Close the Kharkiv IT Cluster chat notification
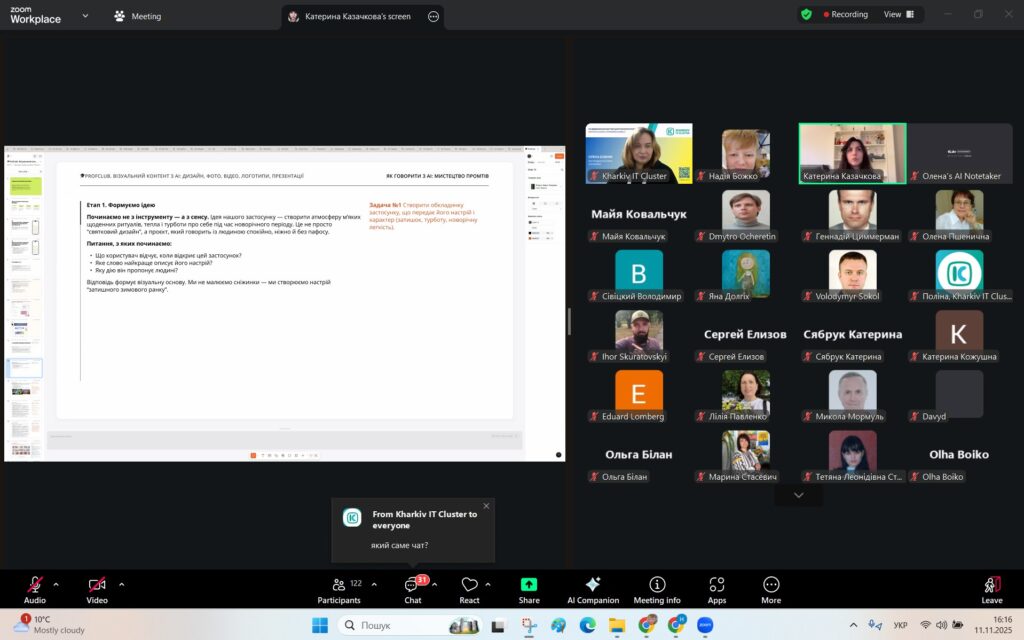This screenshot has width=1024, height=640. tap(486, 506)
